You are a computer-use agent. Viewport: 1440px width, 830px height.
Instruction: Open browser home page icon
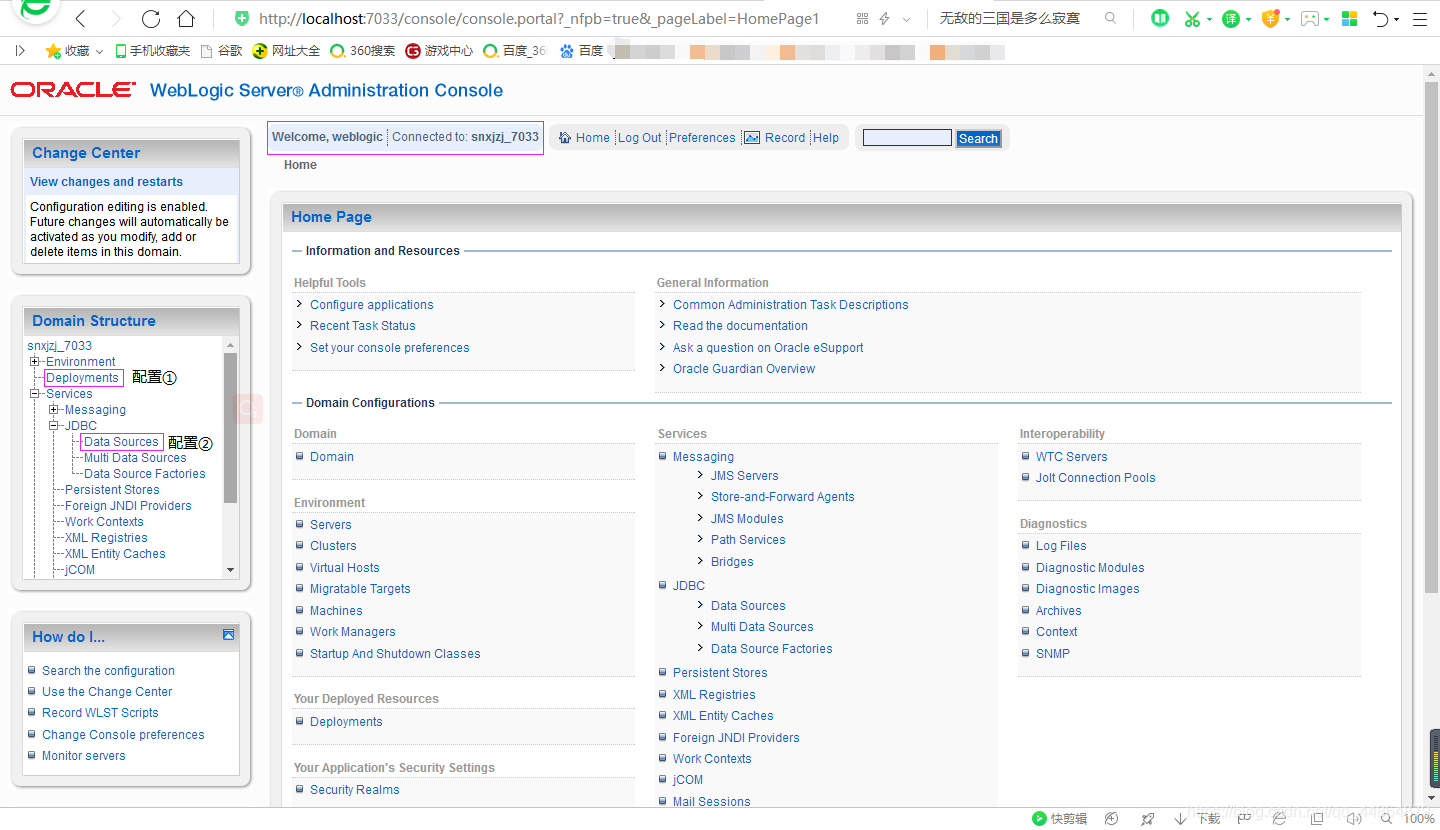[x=185, y=19]
